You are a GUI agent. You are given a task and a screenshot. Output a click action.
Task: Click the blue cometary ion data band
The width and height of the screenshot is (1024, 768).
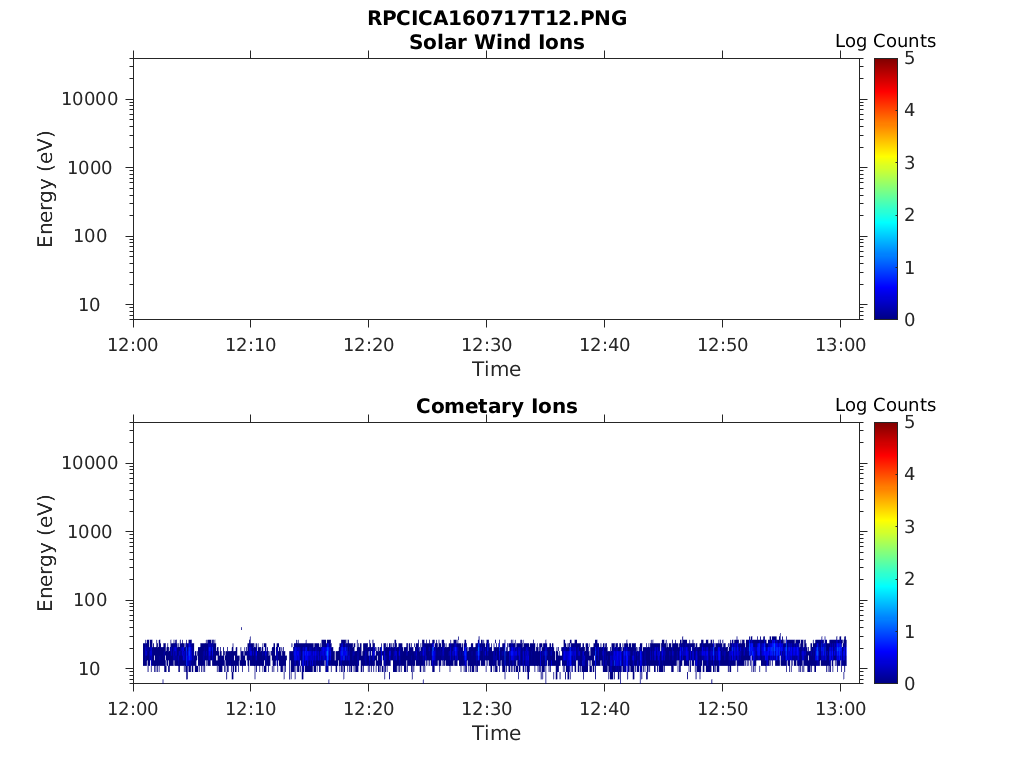coord(495,655)
